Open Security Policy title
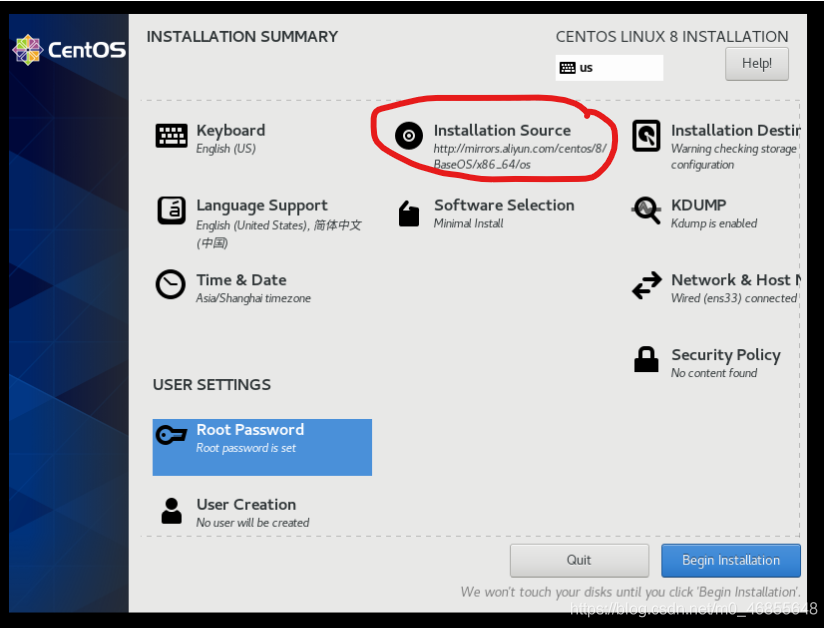The width and height of the screenshot is (828, 628). click(726, 355)
